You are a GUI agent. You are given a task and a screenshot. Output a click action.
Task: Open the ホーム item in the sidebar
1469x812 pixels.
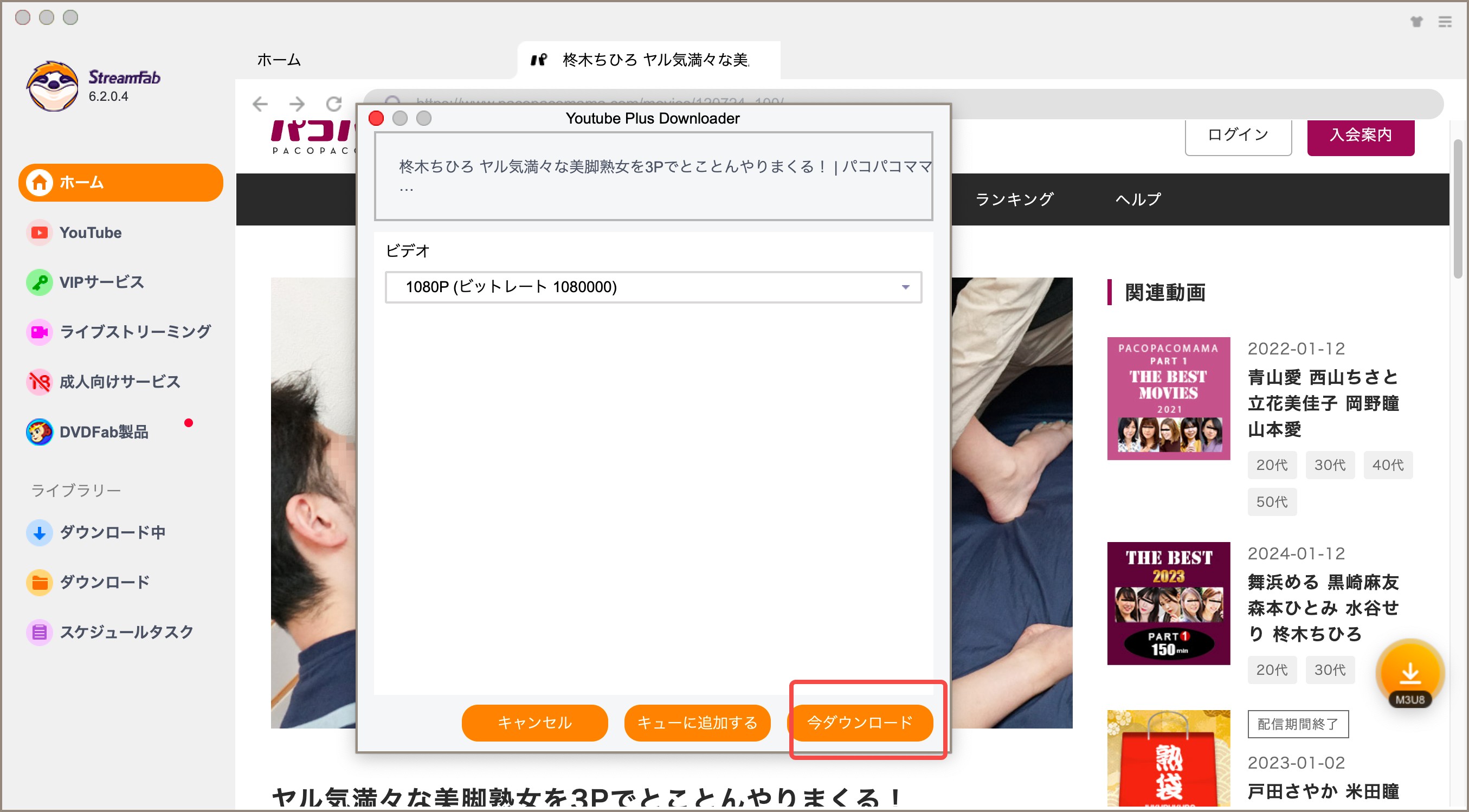click(120, 183)
